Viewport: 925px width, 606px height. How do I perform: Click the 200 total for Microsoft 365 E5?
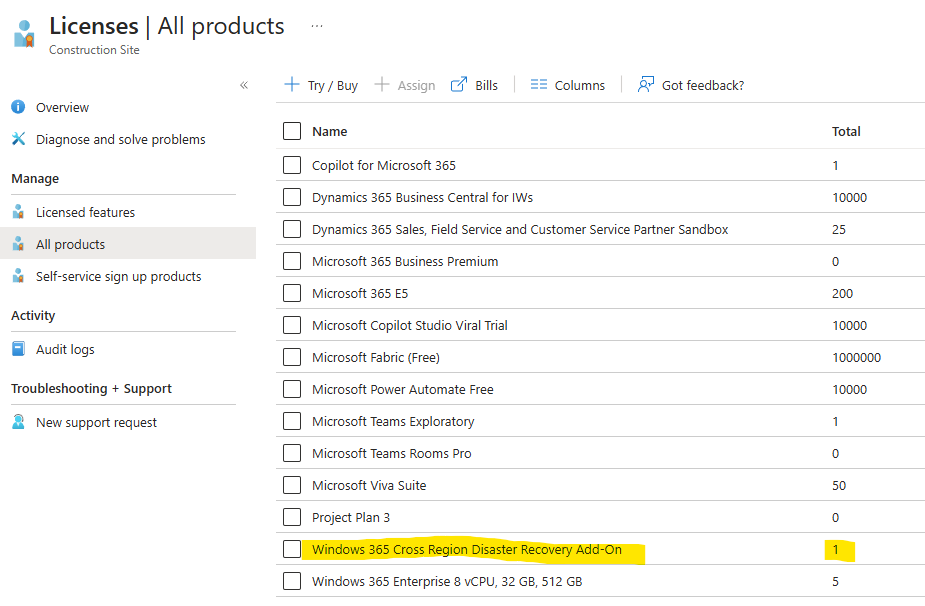click(842, 294)
